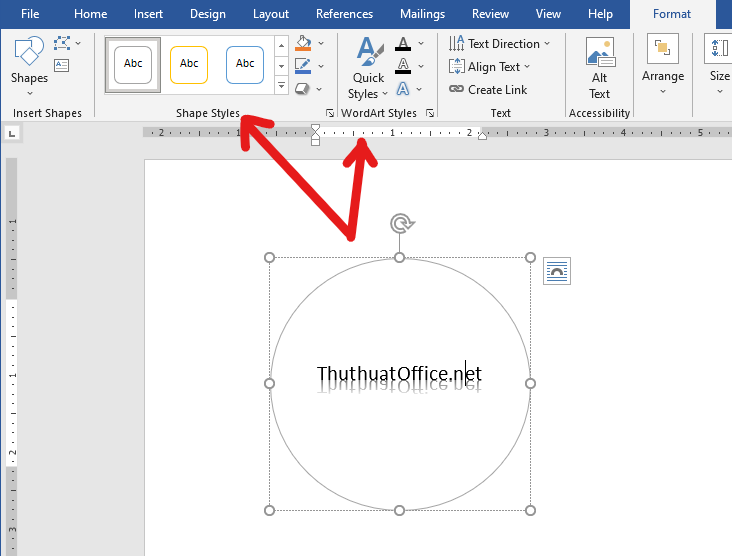Switch to the Insert tab

(148, 14)
